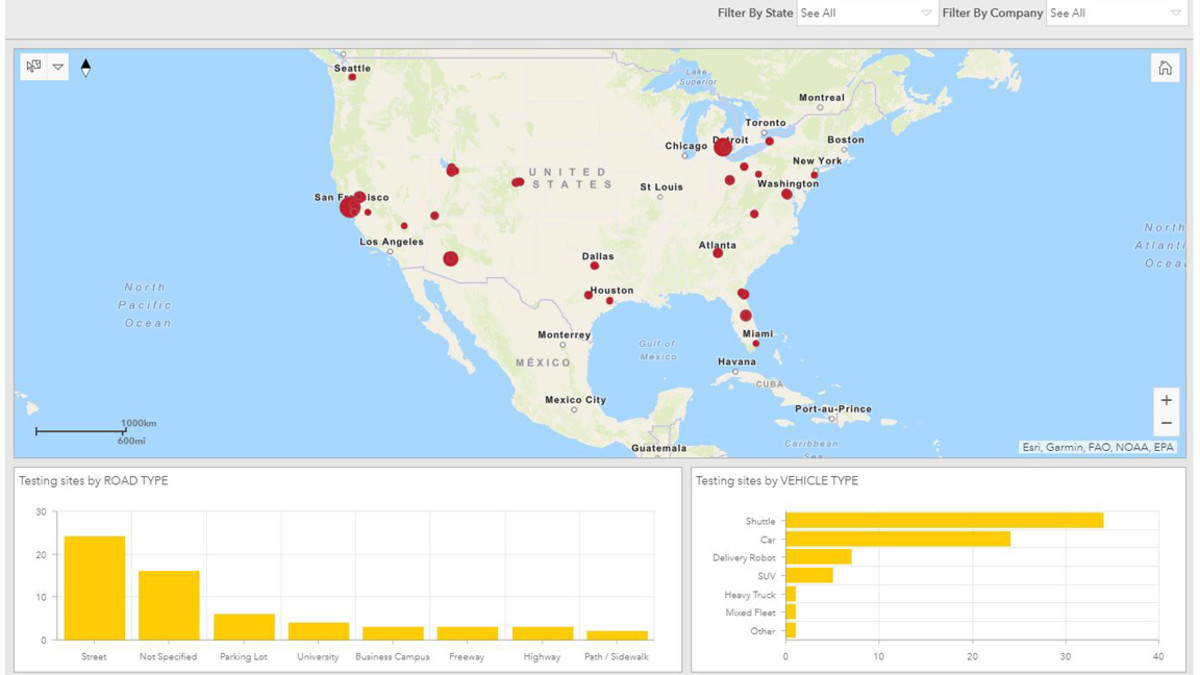The image size is (1200, 675).
Task: Reset map orientation with the compass arrow
Action: coord(86,68)
